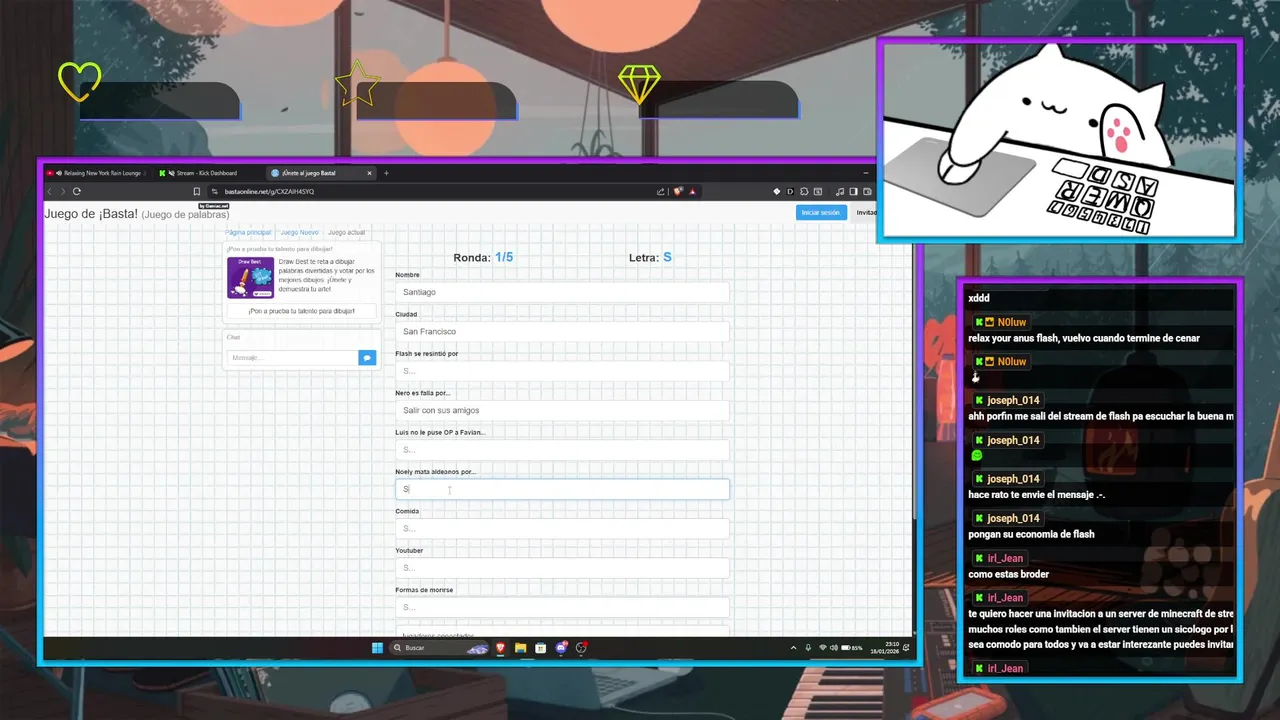Open Microsoft Store from the taskbar
This screenshot has width=1280, height=720.
click(x=541, y=648)
